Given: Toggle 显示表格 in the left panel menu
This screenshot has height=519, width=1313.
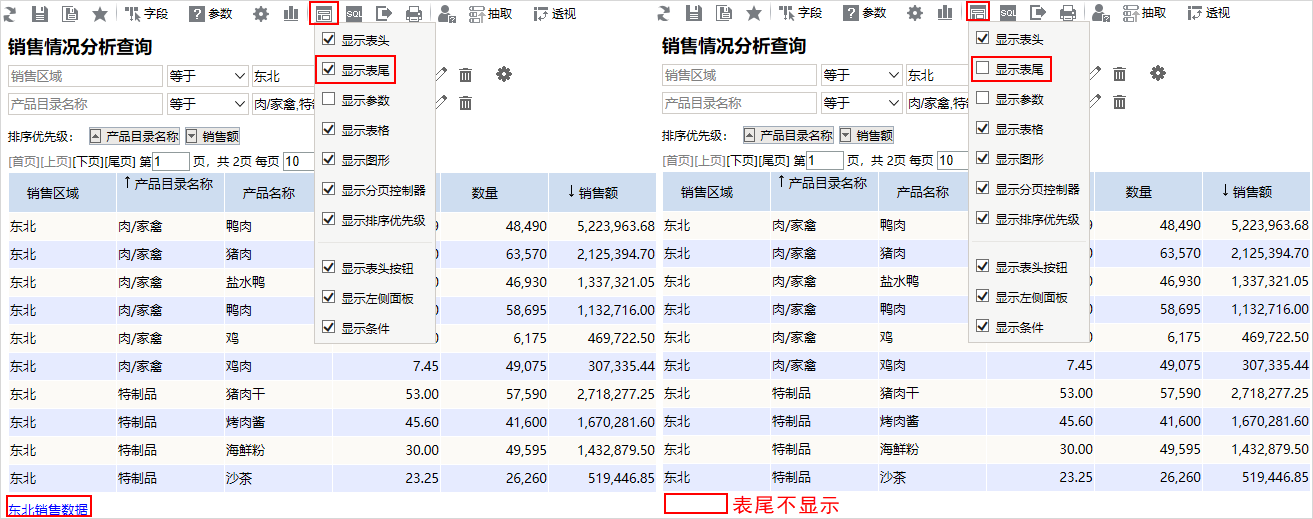Looking at the screenshot, I should (x=328, y=129).
